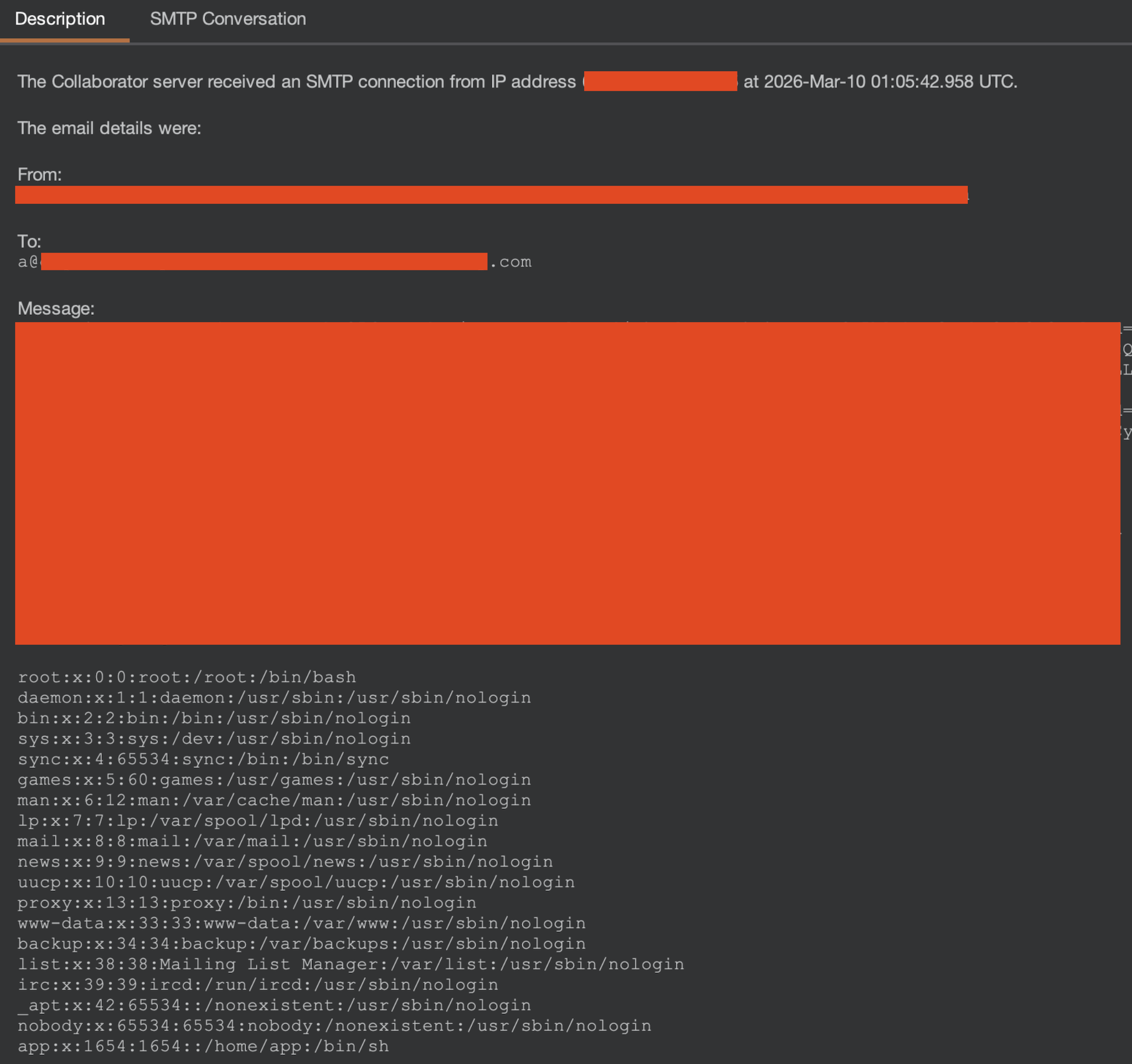Click the 'sys:x:3:3:sys:/dev' line
Screen dimensions: 1132x1064
[x=214, y=739]
